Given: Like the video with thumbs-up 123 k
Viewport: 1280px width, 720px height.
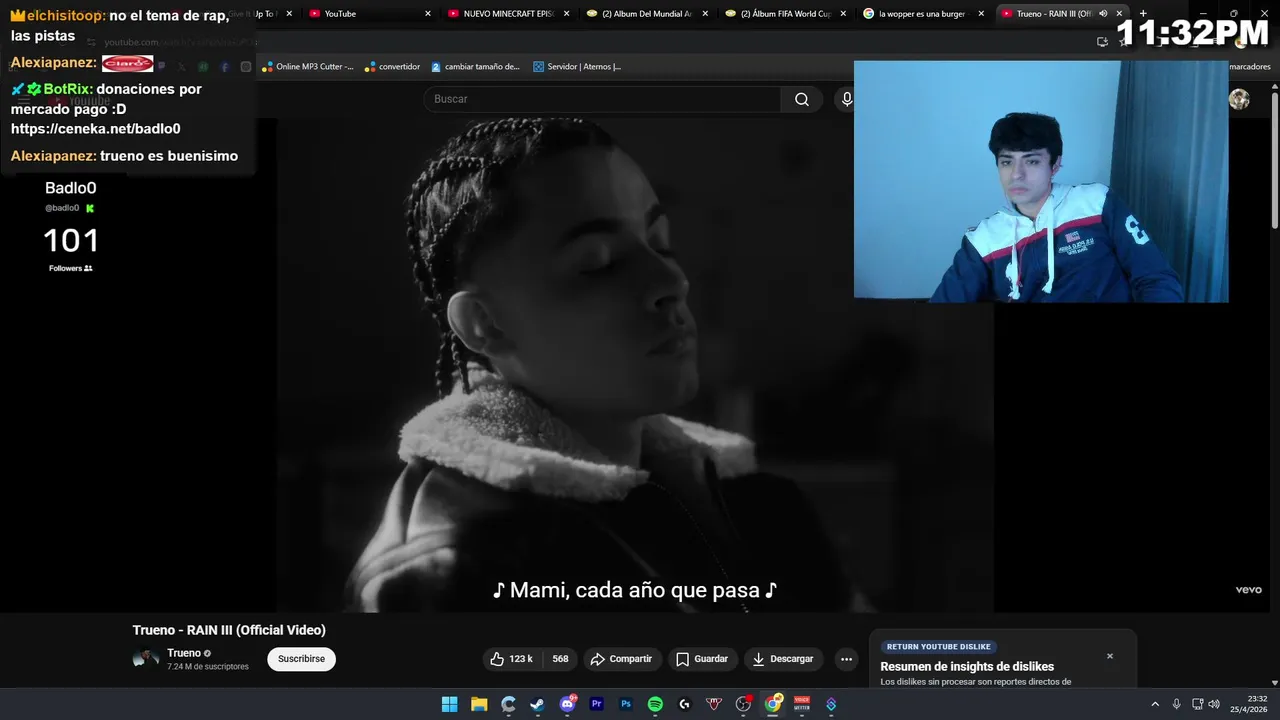Looking at the screenshot, I should click(511, 659).
